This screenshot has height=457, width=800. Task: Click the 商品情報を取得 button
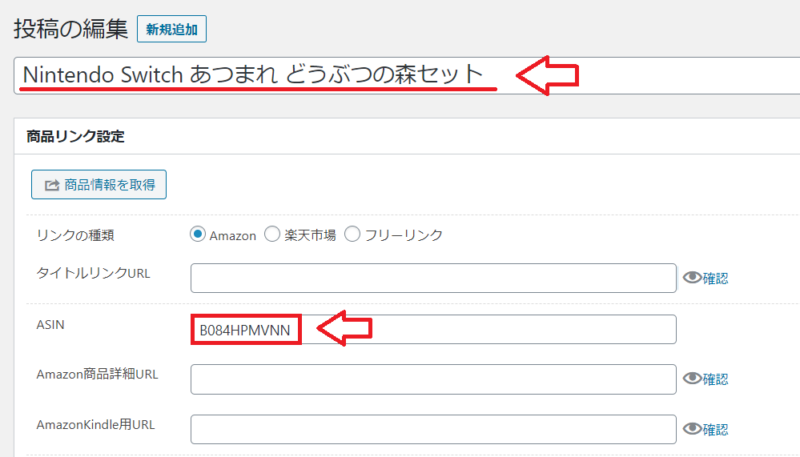click(x=99, y=185)
